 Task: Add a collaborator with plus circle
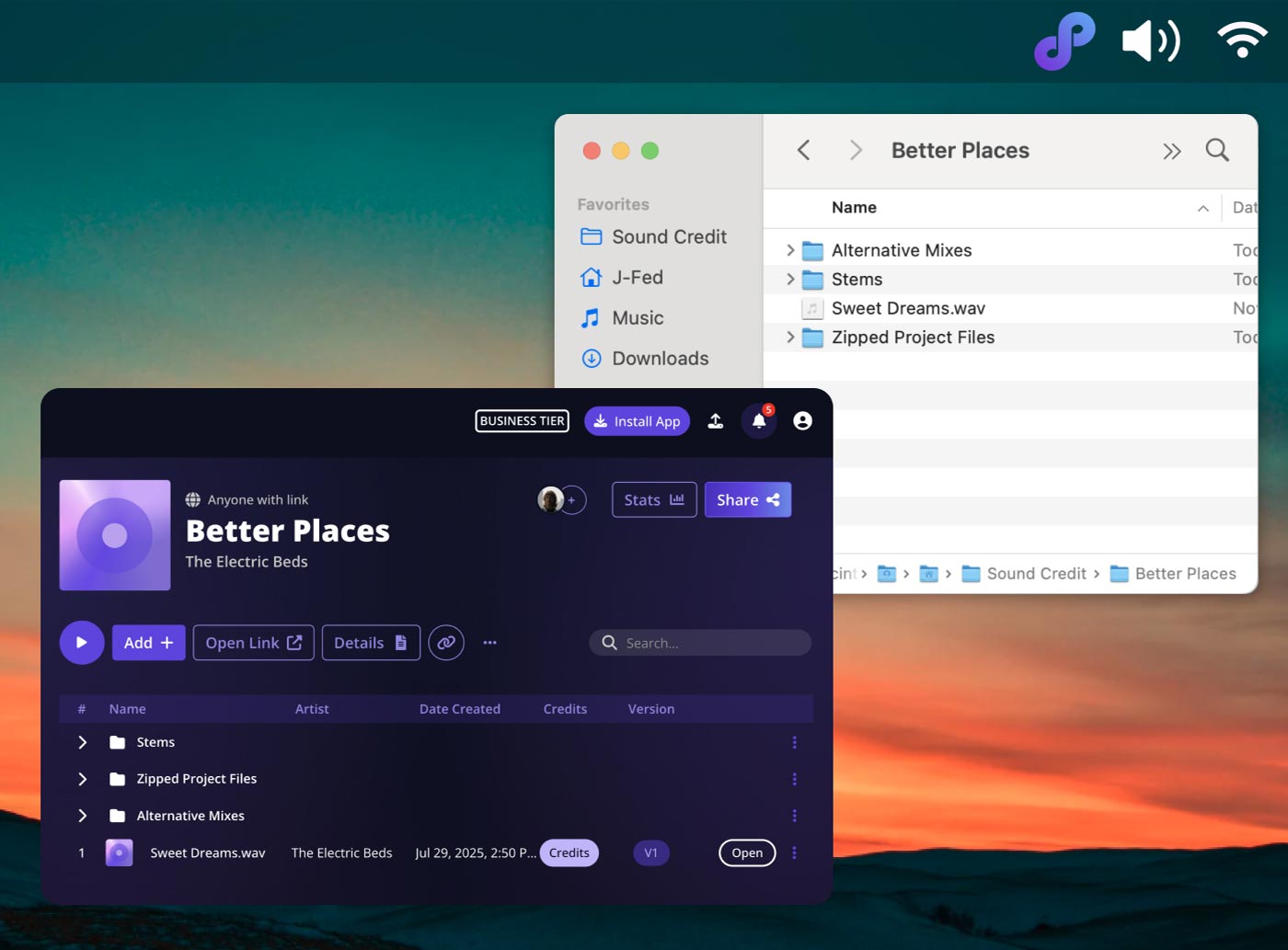[x=572, y=500]
